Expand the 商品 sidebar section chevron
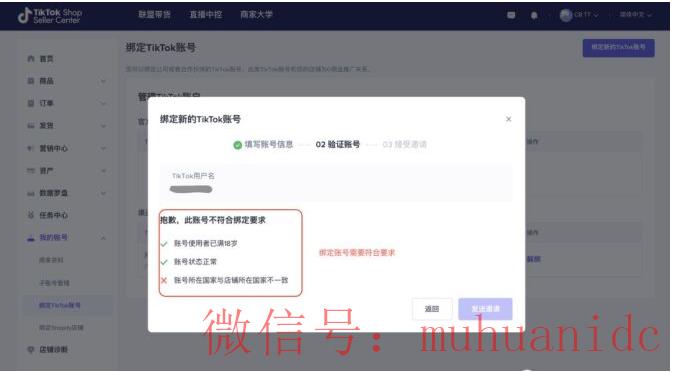The width and height of the screenshot is (675, 372). coord(103,81)
